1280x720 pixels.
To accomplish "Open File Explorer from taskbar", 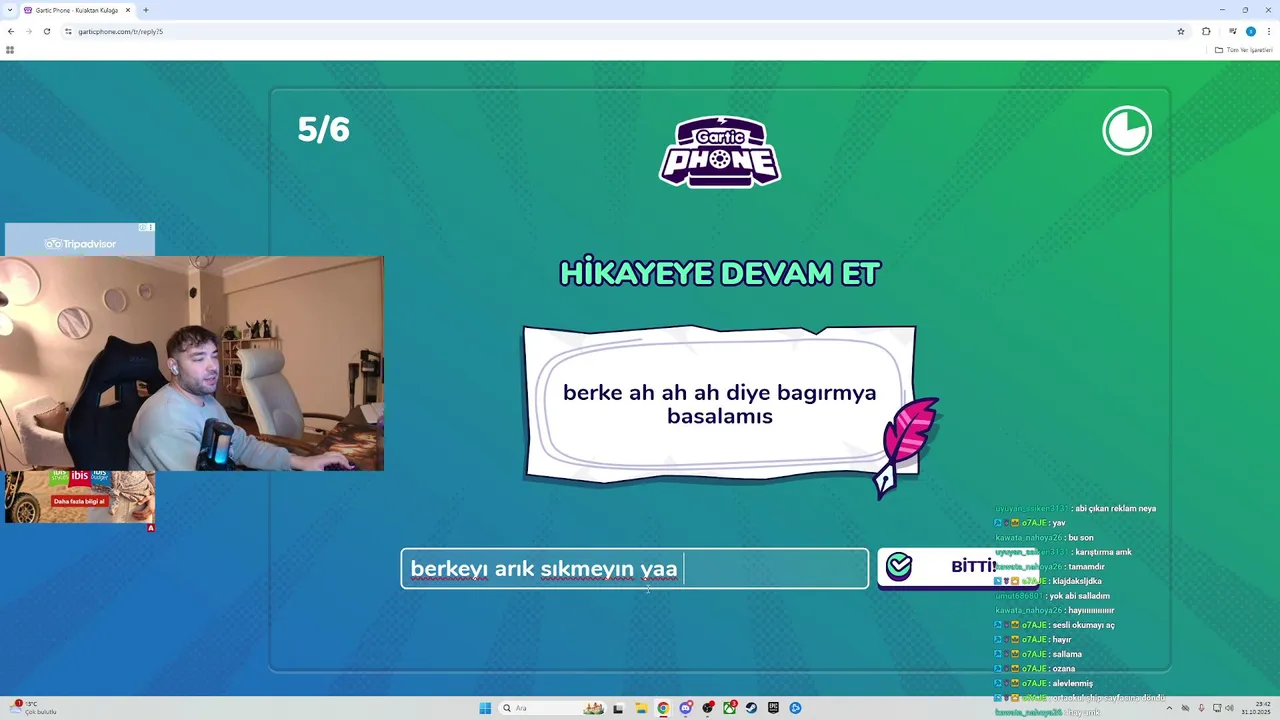I will (641, 708).
